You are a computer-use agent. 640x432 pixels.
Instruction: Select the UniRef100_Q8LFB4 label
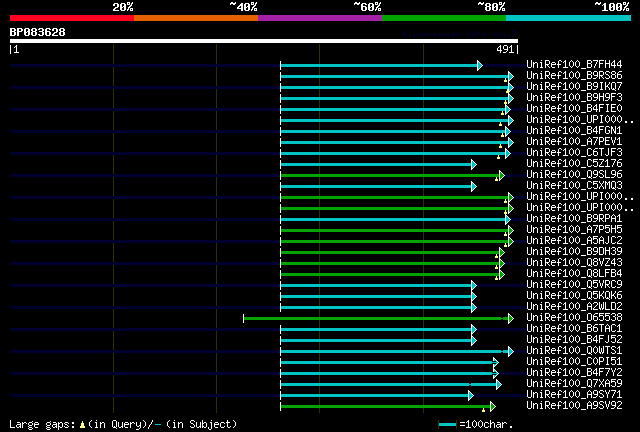pos(574,274)
